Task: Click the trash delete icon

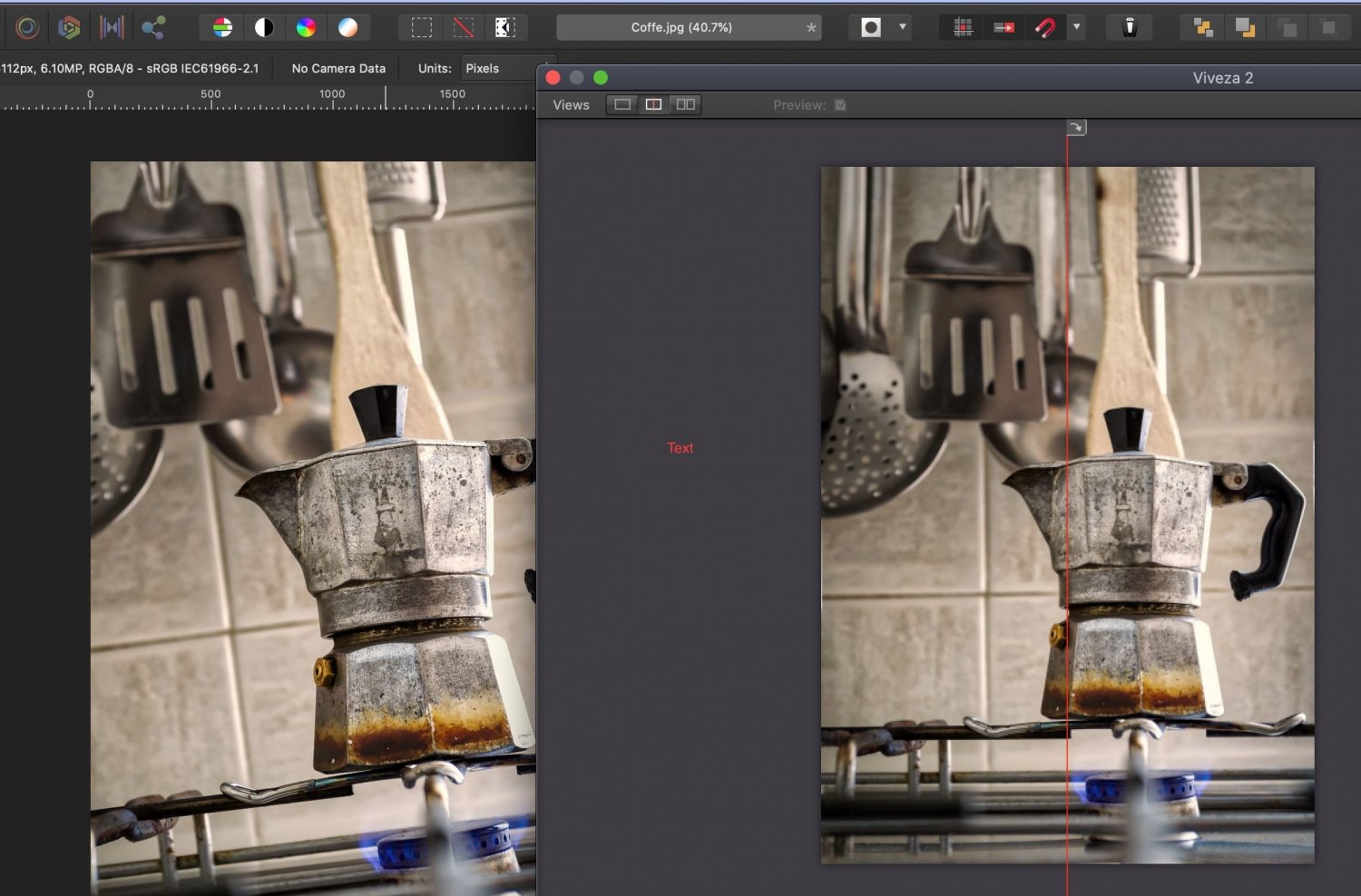Action: point(1129,27)
